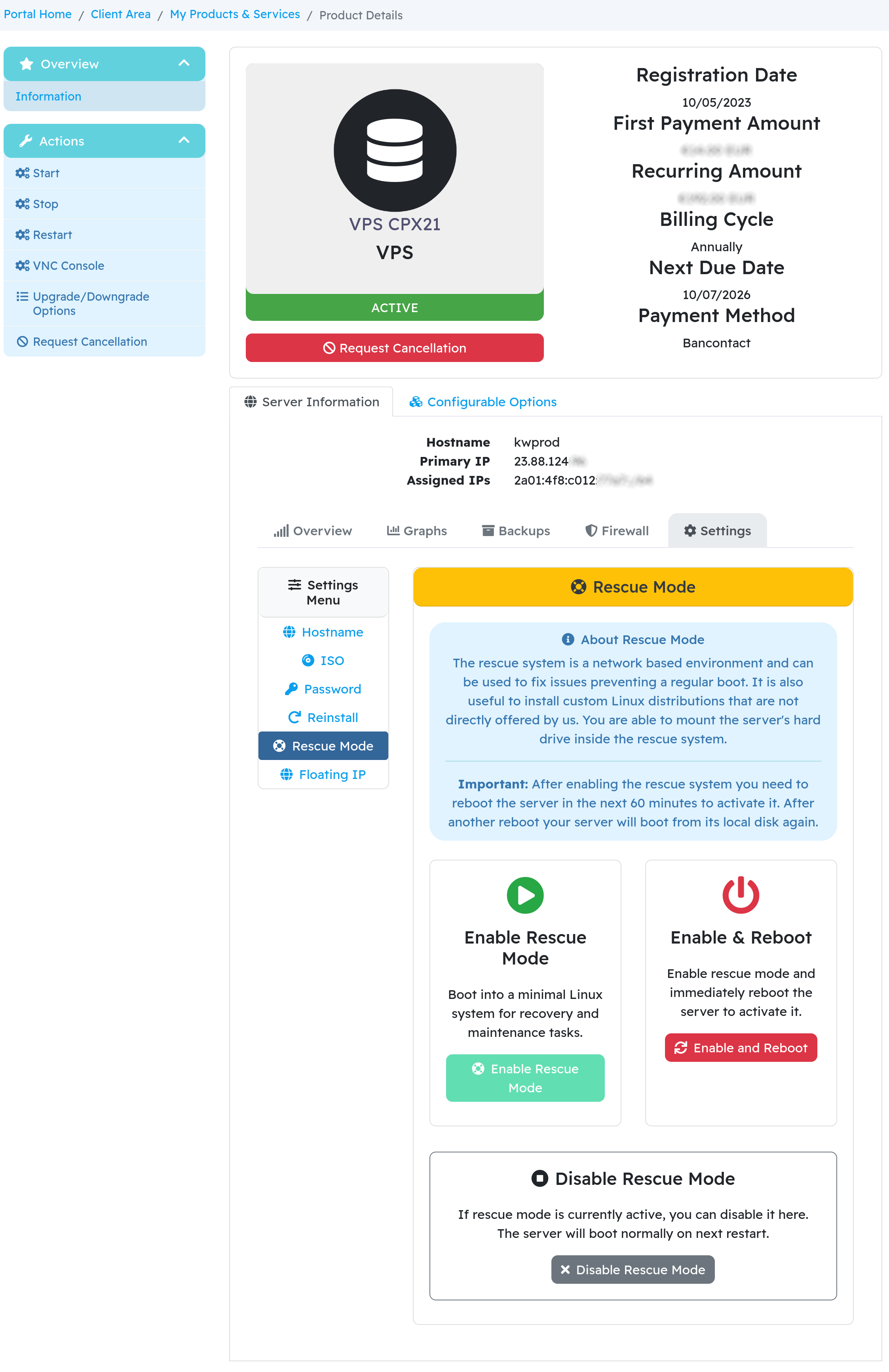
Task: Click the Enable and Reboot button
Action: tap(741, 1048)
